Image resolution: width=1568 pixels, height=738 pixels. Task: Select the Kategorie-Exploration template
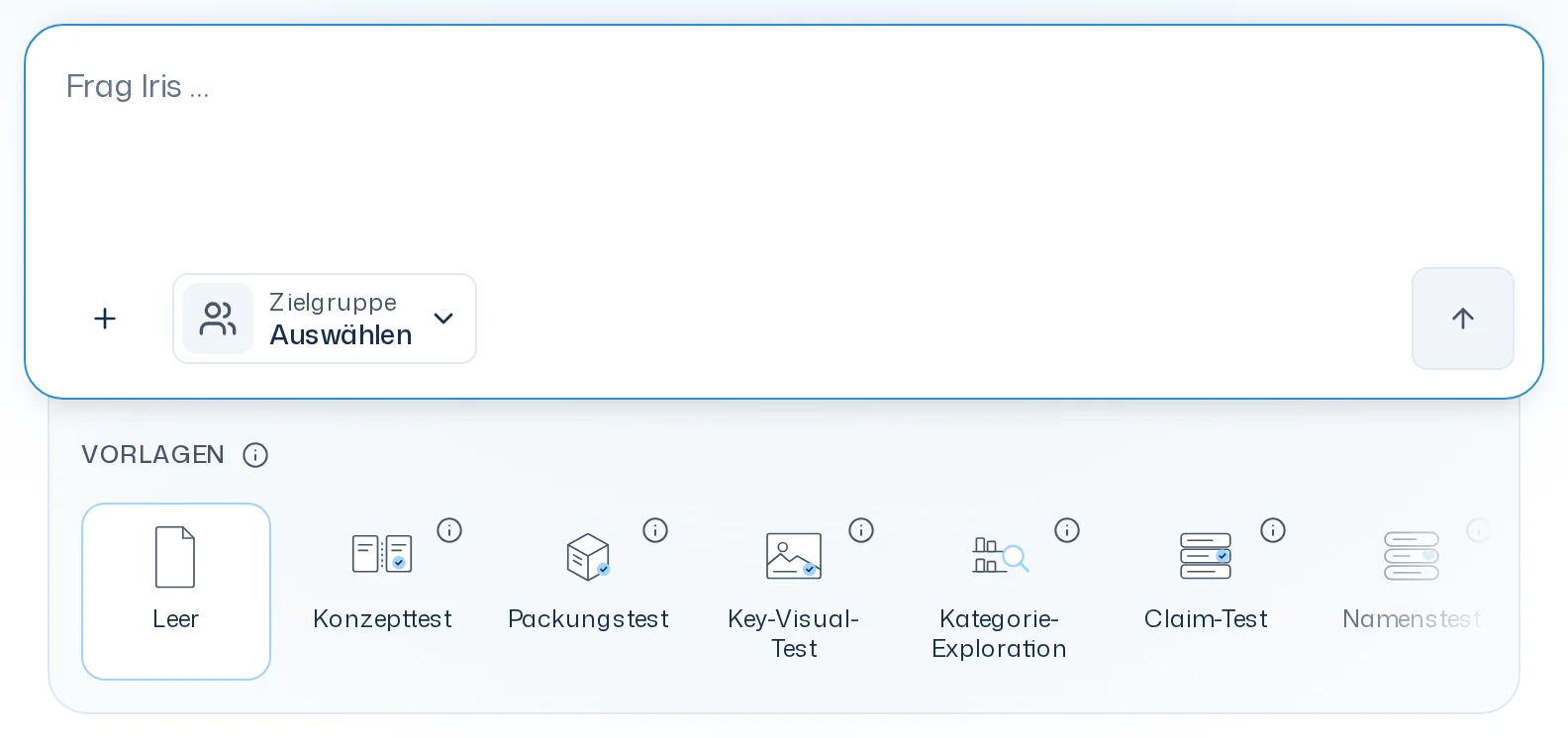pyautogui.click(x=1000, y=592)
